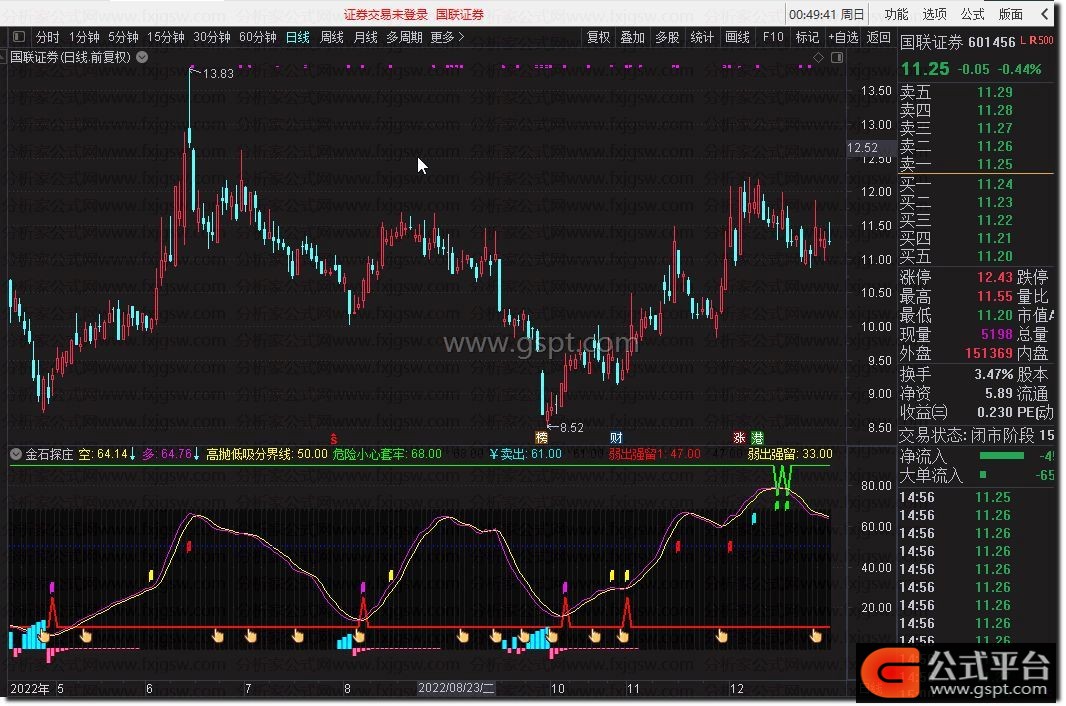Toggle the side panel icon above the price axis
The height and width of the screenshot is (706, 1066).
tap(837, 58)
